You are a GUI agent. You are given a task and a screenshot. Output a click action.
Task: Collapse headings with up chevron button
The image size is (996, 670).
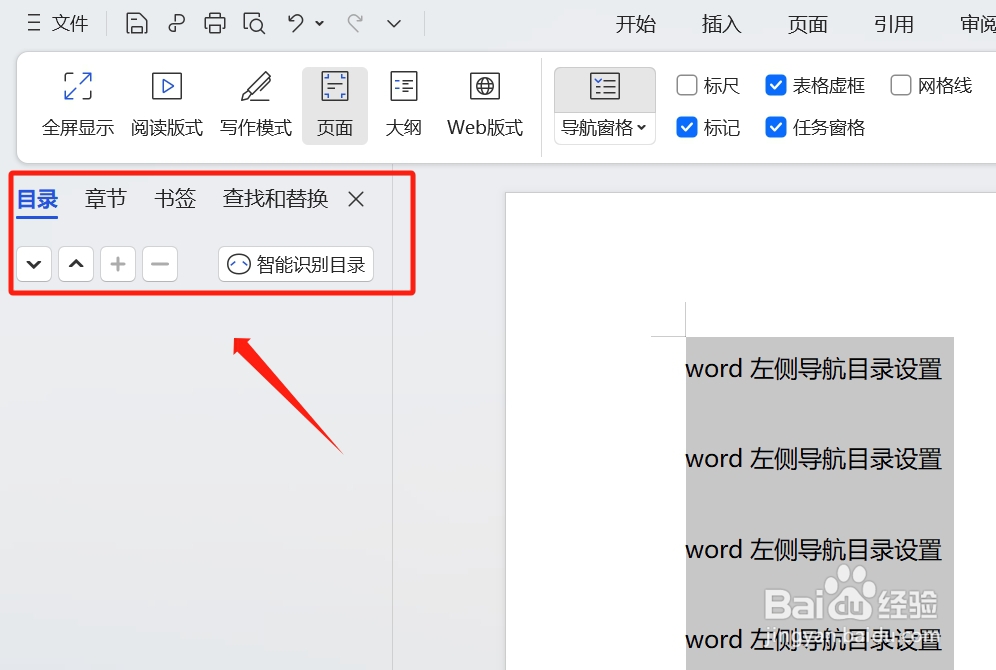pyautogui.click(x=76, y=264)
